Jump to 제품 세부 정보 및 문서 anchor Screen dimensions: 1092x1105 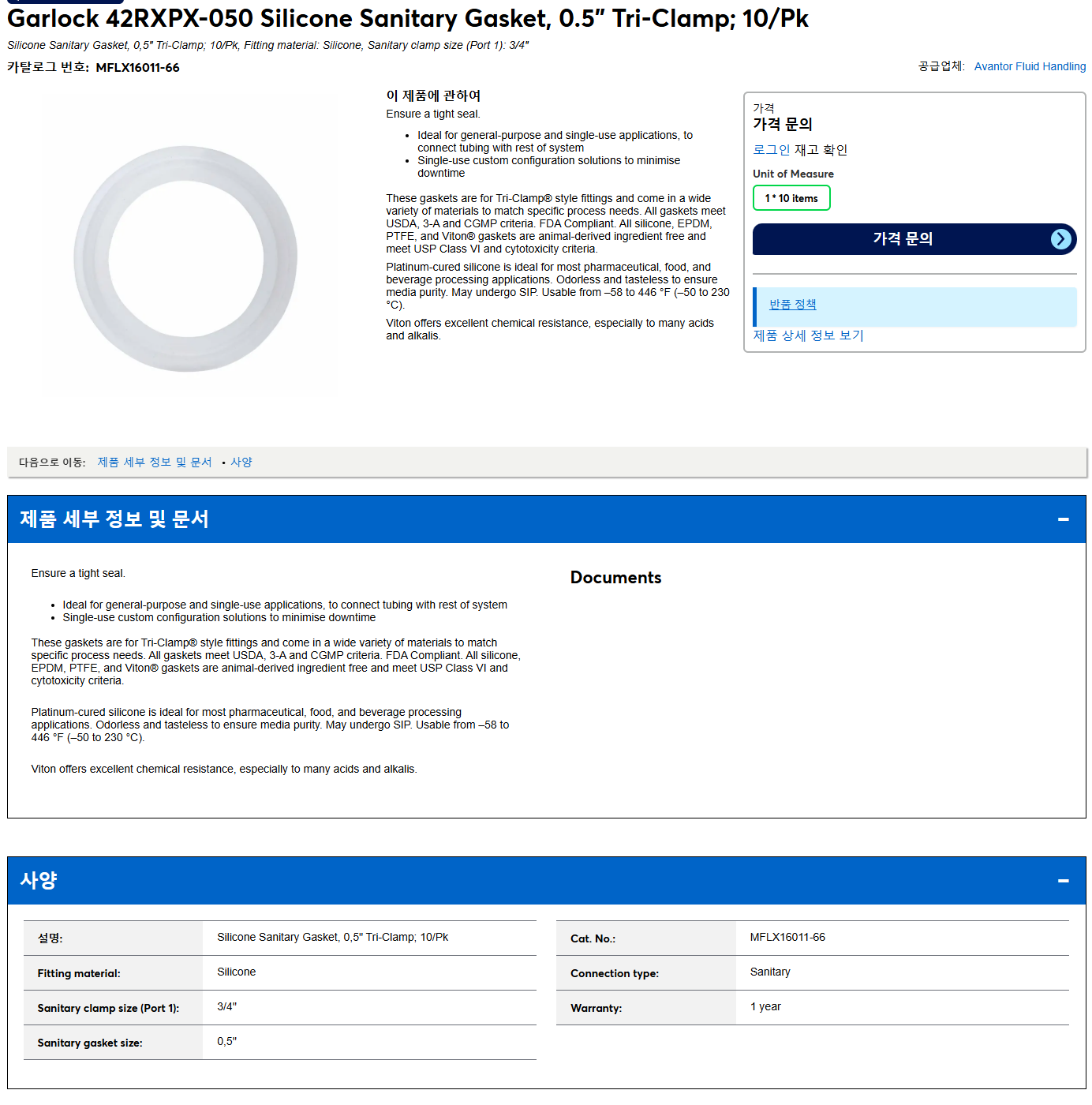click(x=155, y=463)
